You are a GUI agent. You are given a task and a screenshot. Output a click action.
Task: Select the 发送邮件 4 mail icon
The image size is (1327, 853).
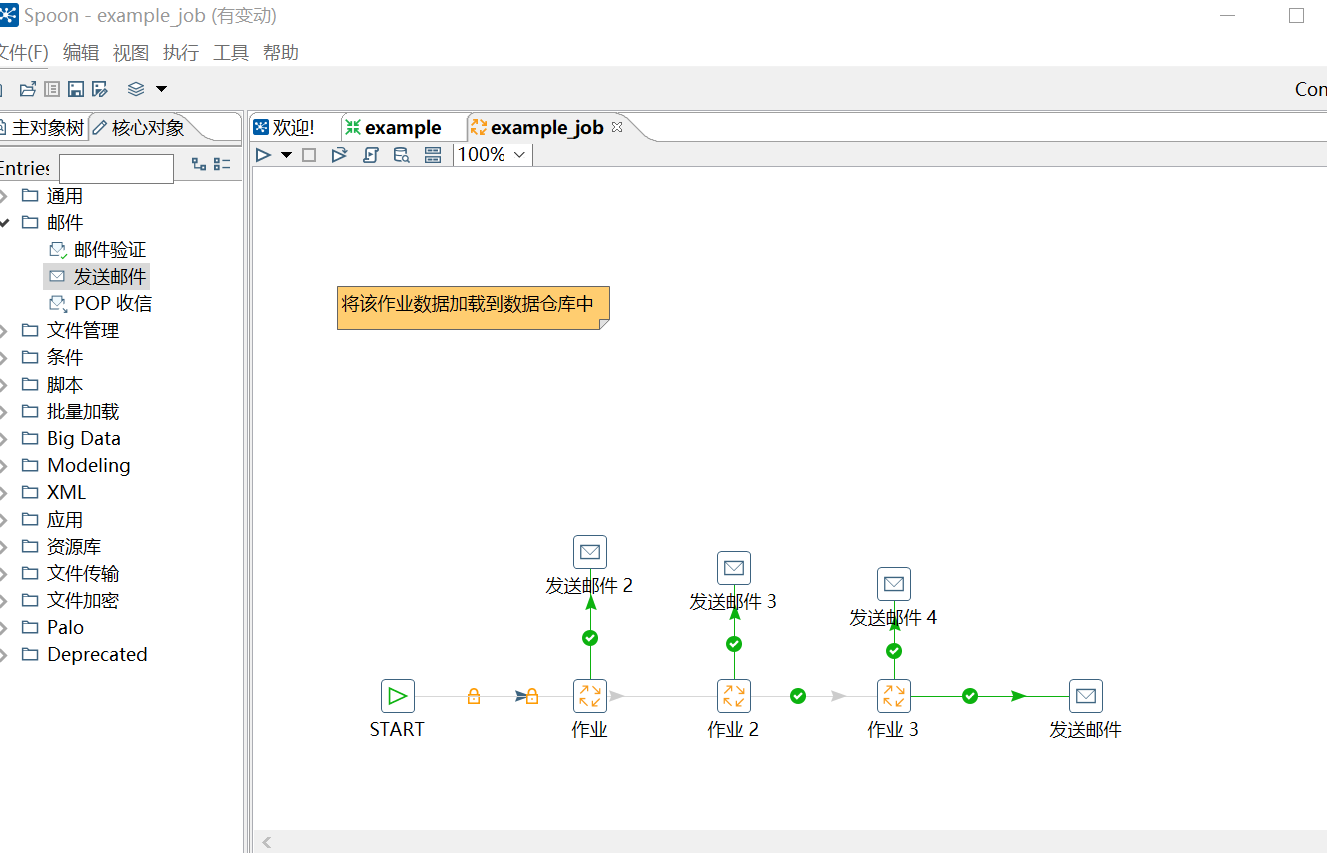click(x=894, y=584)
